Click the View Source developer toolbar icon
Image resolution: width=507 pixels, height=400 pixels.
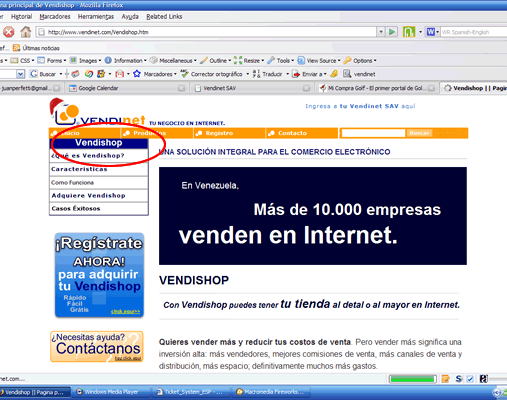click(301, 60)
